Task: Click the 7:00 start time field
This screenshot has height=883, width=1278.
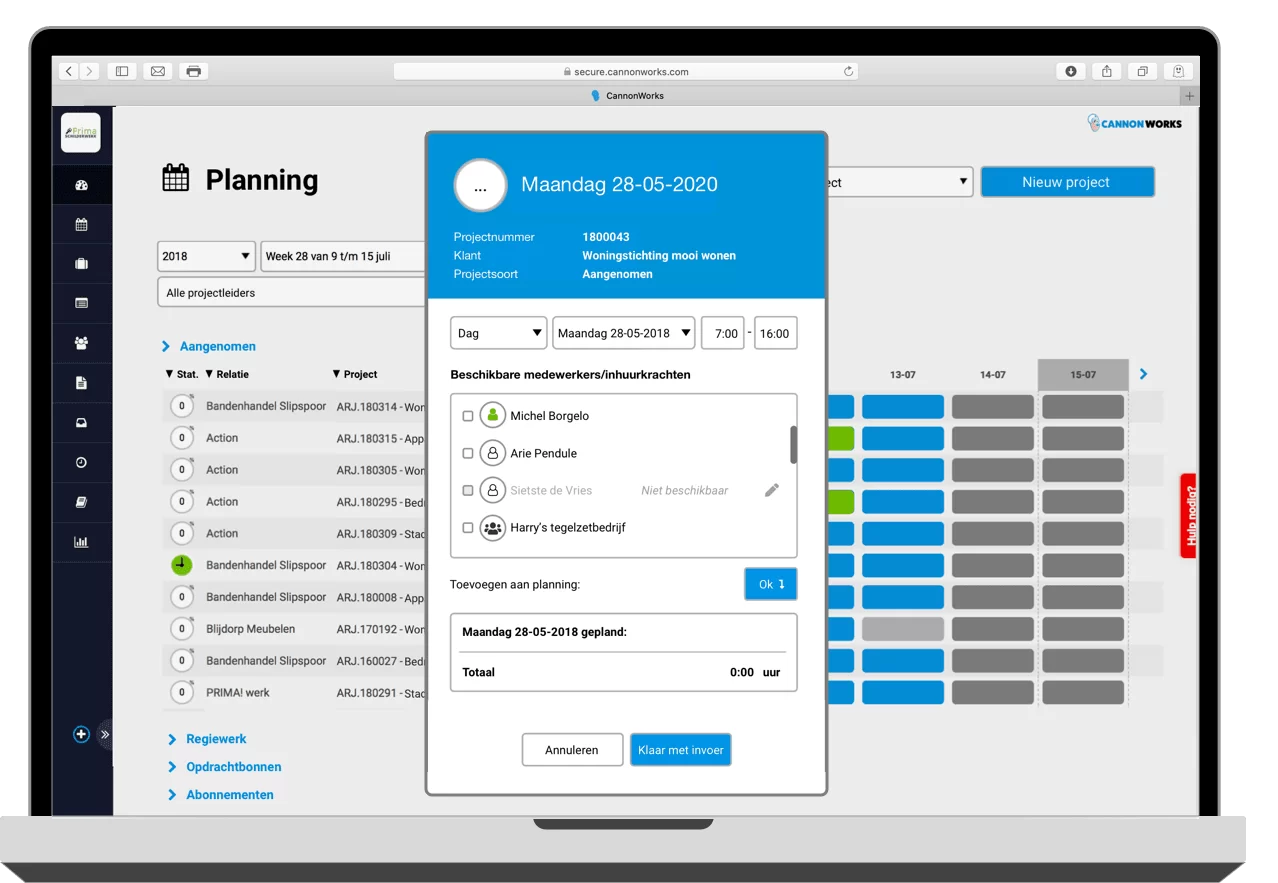Action: click(723, 333)
